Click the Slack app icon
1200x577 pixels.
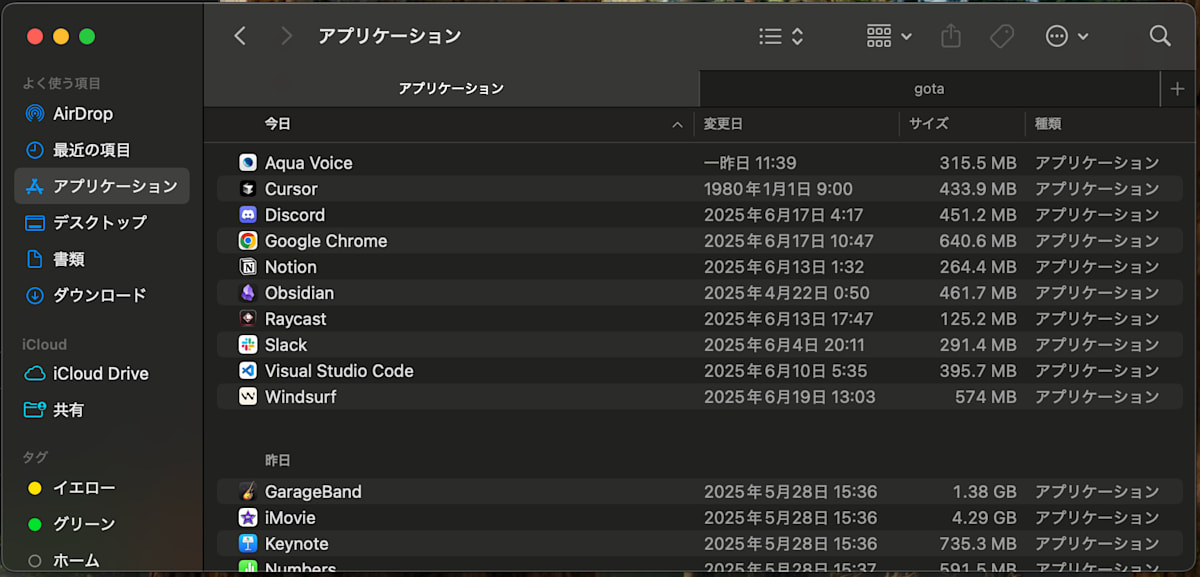pos(248,345)
